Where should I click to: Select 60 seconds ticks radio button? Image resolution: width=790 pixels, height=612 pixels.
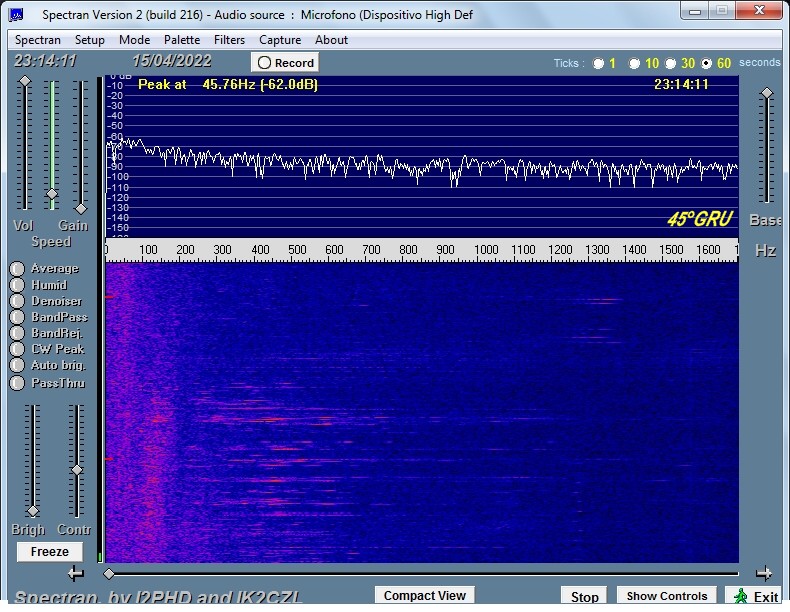(x=706, y=63)
